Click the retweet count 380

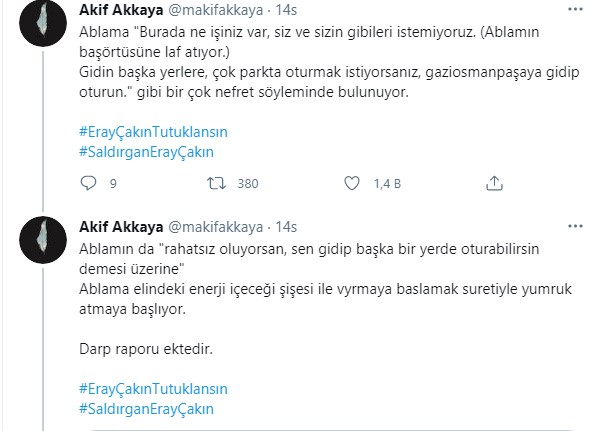tap(248, 184)
